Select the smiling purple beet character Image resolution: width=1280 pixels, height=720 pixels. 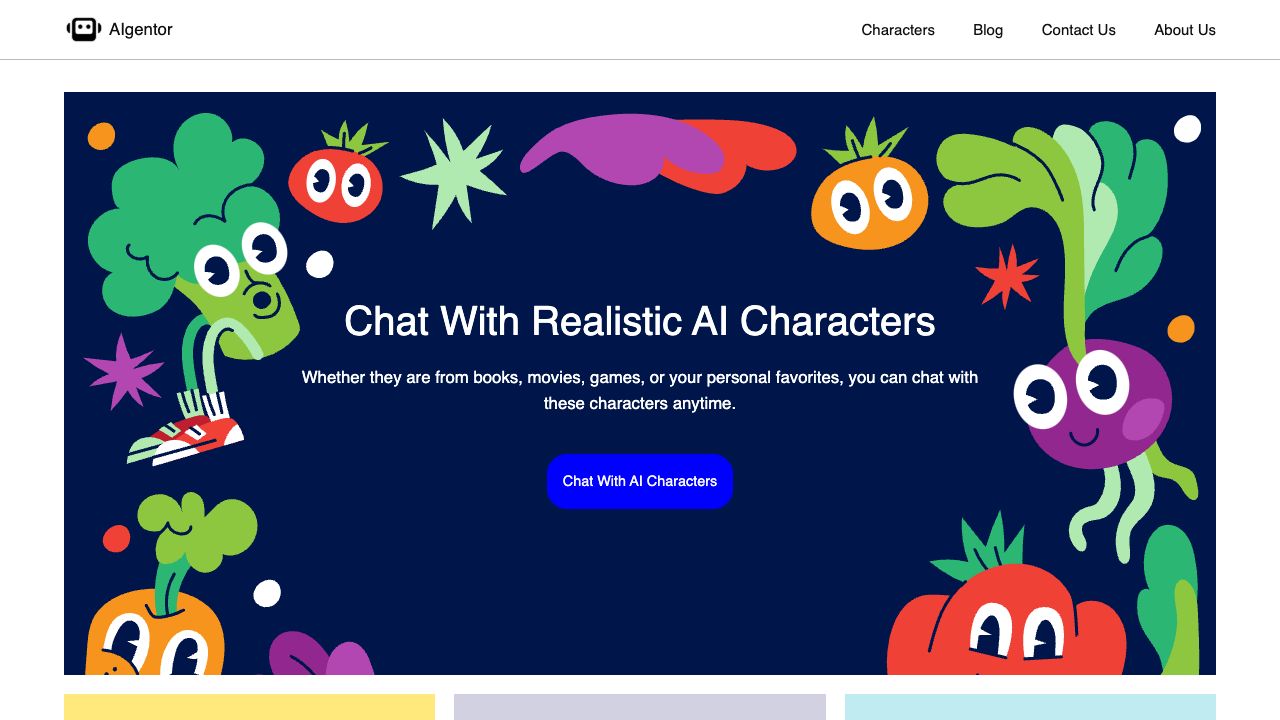click(x=1095, y=405)
